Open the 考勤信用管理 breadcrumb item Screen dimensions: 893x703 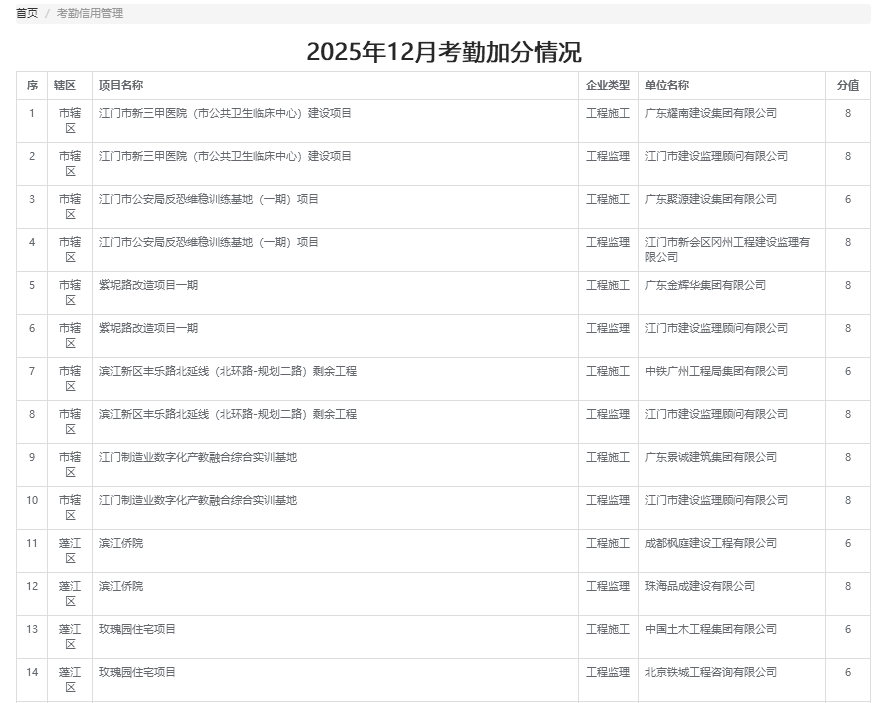89,13
